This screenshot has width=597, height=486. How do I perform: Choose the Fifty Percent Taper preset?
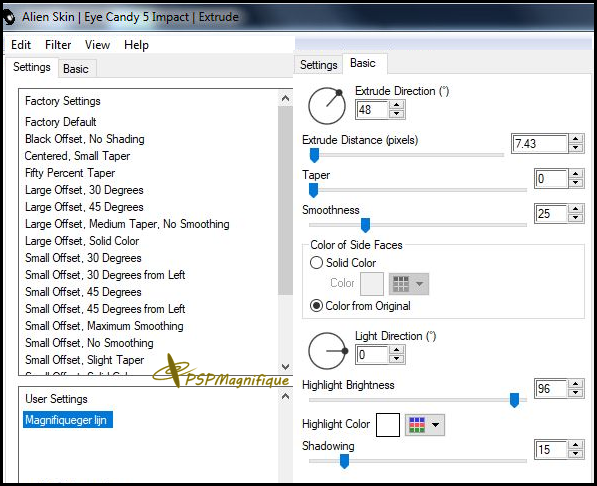(70, 173)
